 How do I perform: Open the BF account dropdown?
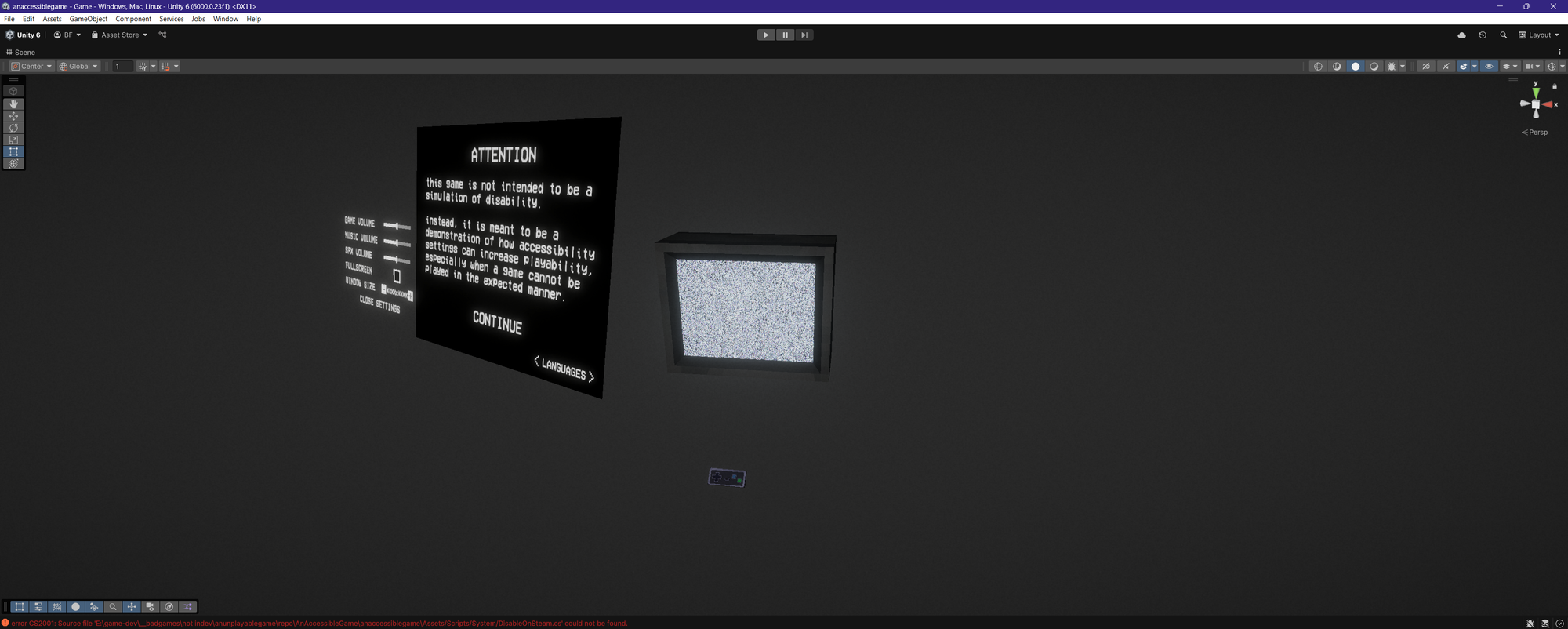67,35
